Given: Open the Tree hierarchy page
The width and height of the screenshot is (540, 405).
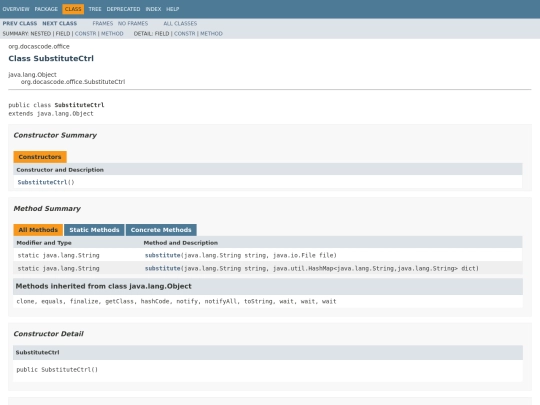Looking at the screenshot, I should coord(95,9).
